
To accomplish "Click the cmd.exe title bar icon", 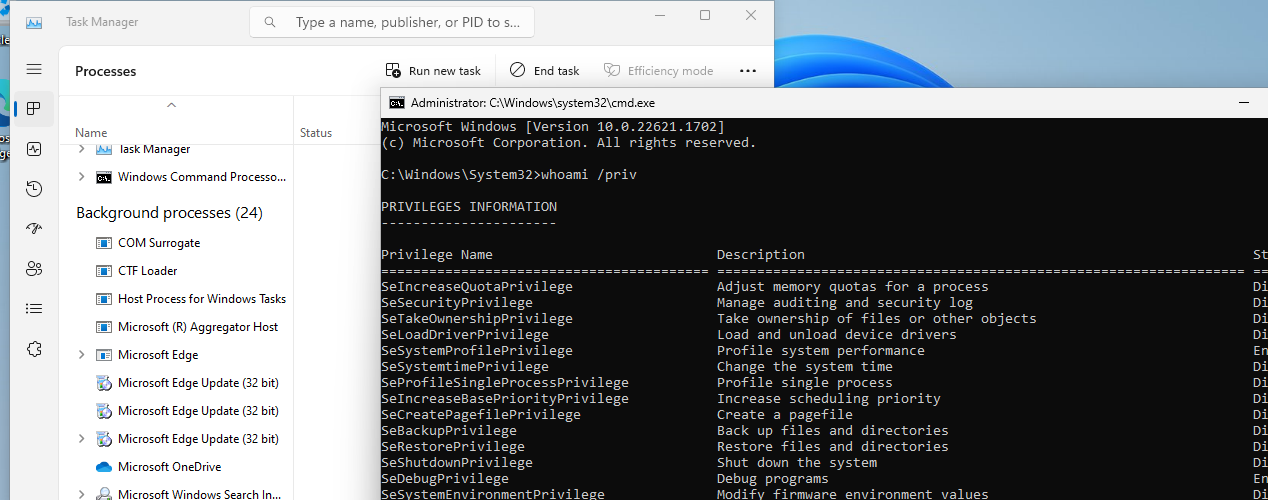I will (x=397, y=102).
